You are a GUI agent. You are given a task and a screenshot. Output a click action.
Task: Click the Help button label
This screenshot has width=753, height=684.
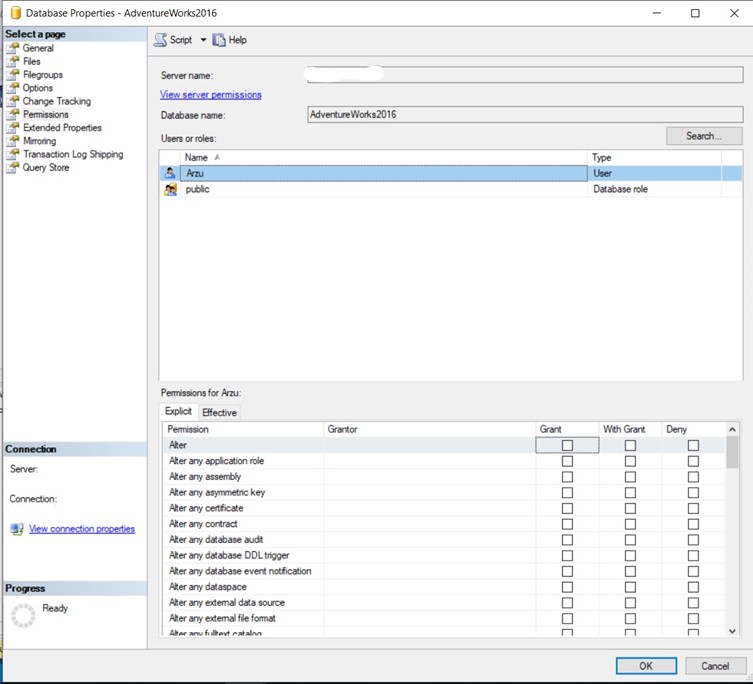[237, 40]
